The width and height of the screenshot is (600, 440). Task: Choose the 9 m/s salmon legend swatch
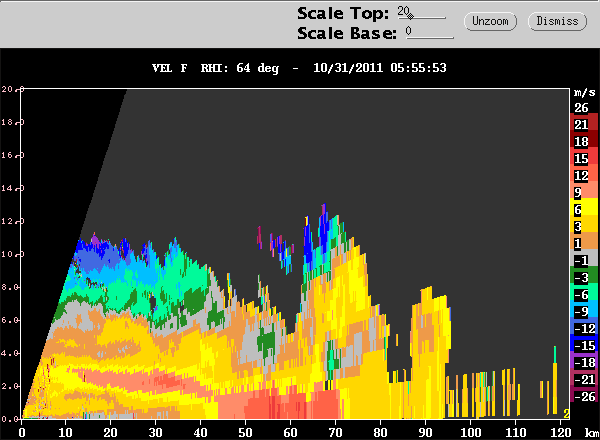click(x=584, y=192)
